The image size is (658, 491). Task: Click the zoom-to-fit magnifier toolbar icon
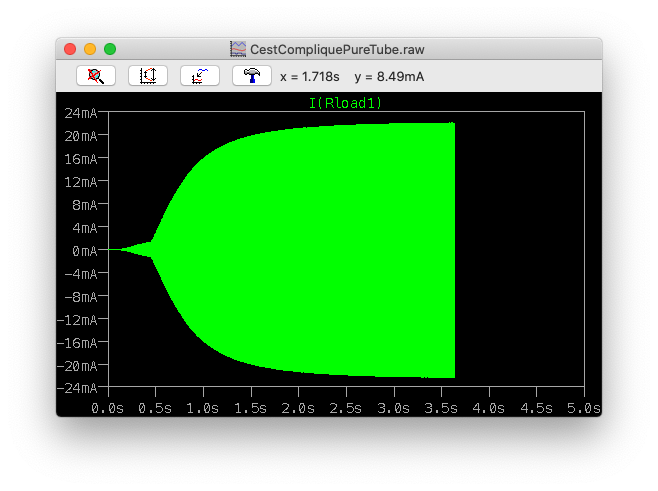point(96,76)
